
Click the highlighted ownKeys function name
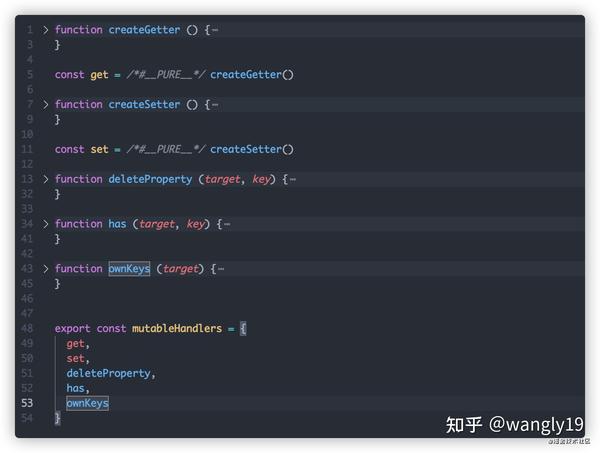click(129, 269)
